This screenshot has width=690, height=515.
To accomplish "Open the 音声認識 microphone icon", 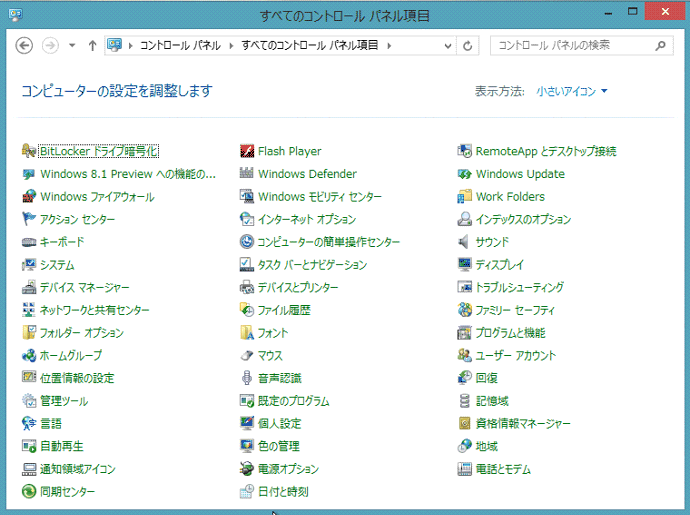I will [x=247, y=378].
